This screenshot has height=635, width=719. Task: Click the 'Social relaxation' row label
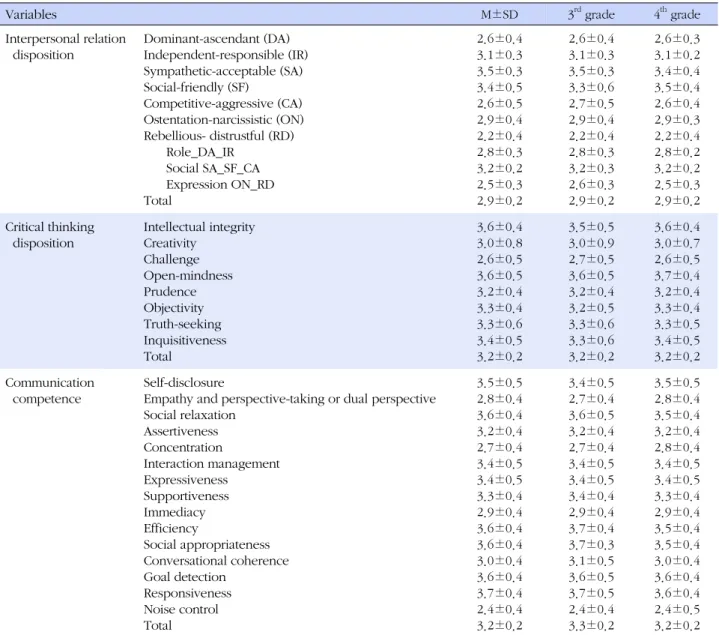point(189,415)
